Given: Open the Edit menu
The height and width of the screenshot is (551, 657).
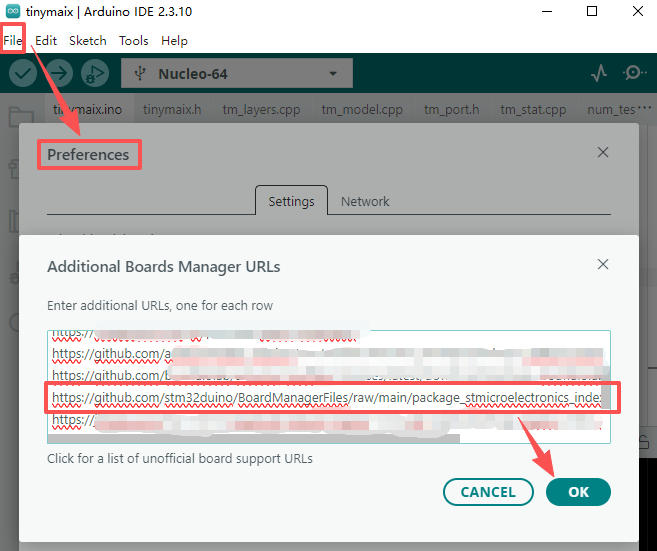Looking at the screenshot, I should click(46, 41).
